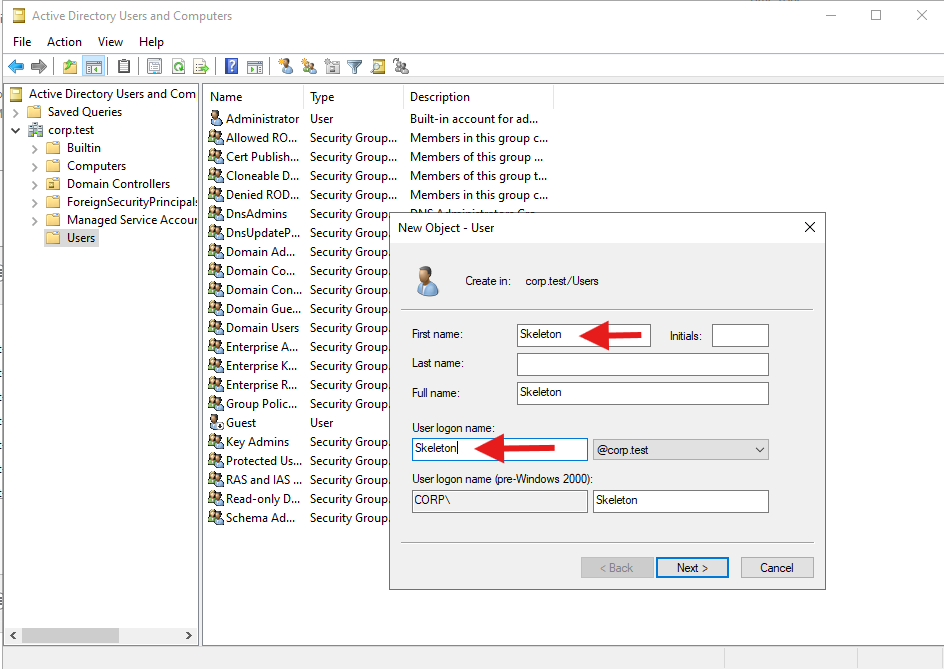The height and width of the screenshot is (669, 944).
Task: Click the Saved Queries folder icon
Action: (35, 111)
